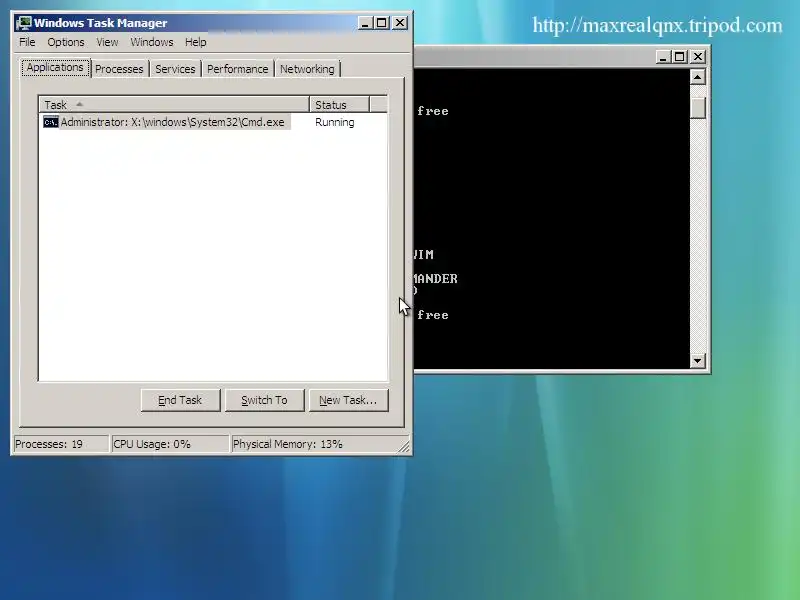Screen dimensions: 800x600
Task: Click the Task Manager resize grip
Action: (x=404, y=446)
